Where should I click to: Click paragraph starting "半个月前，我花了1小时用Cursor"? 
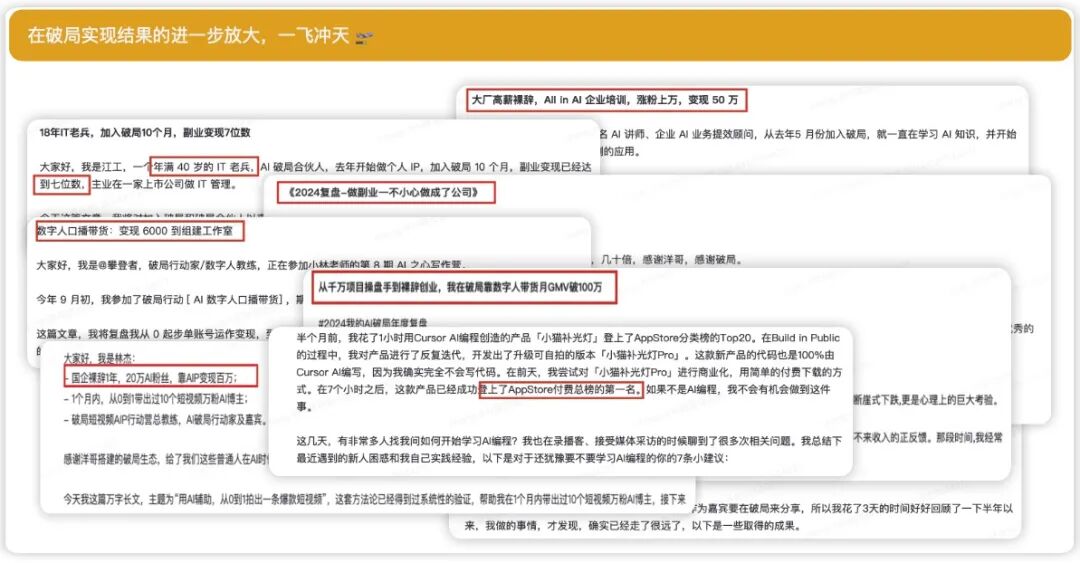pos(569,372)
